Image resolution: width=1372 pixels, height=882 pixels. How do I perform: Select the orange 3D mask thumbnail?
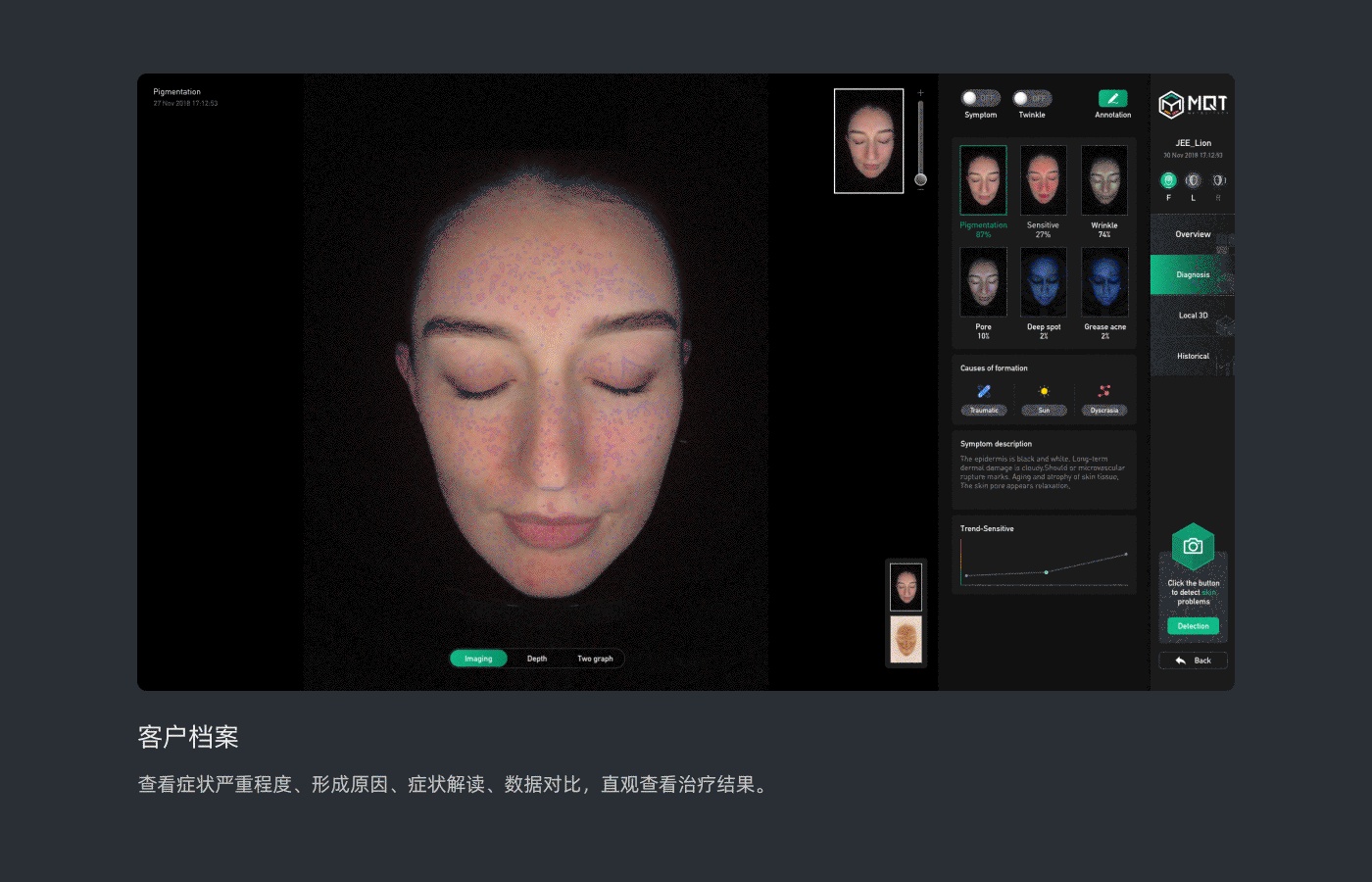point(906,640)
